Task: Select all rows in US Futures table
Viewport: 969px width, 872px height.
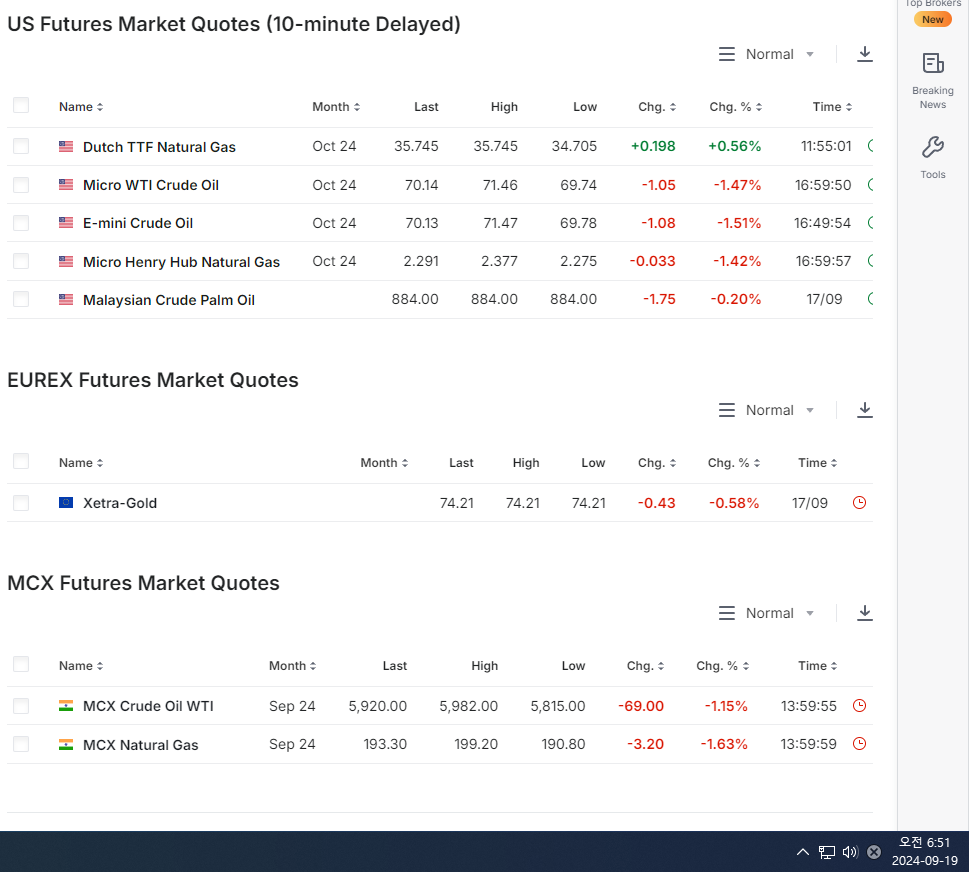Action: click(x=21, y=105)
